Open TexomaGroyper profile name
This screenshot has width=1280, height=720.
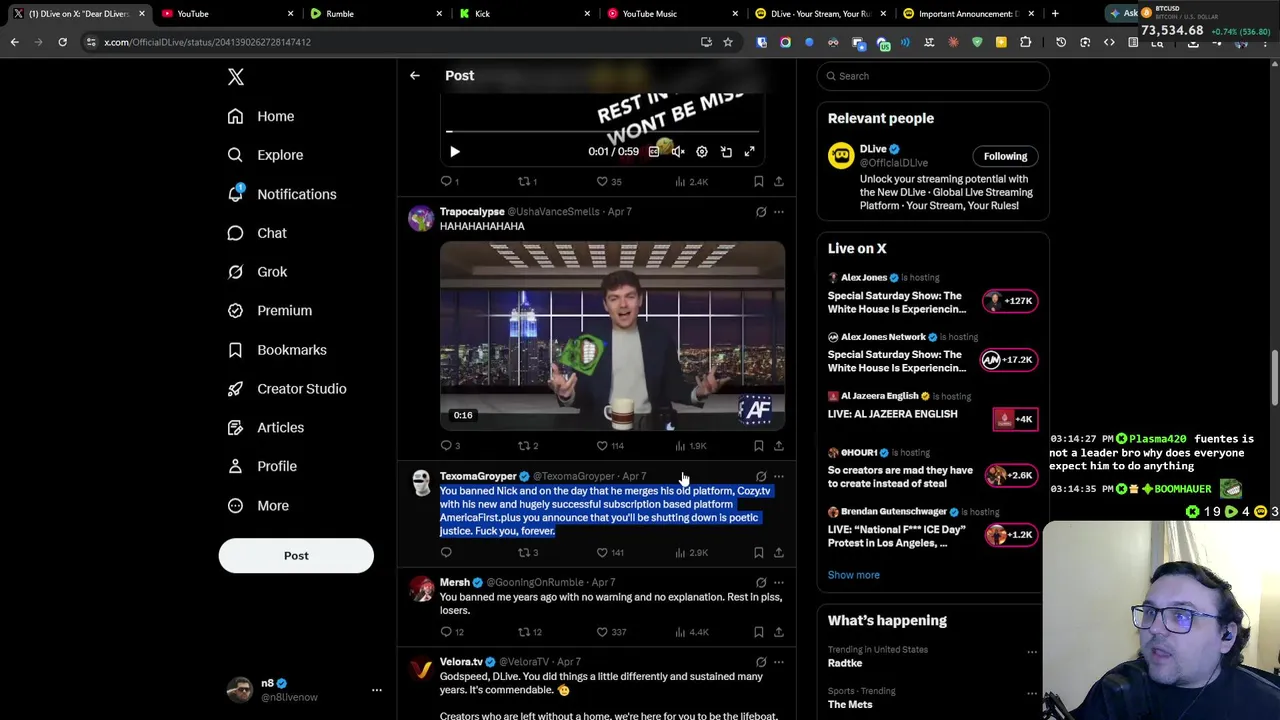pos(478,476)
